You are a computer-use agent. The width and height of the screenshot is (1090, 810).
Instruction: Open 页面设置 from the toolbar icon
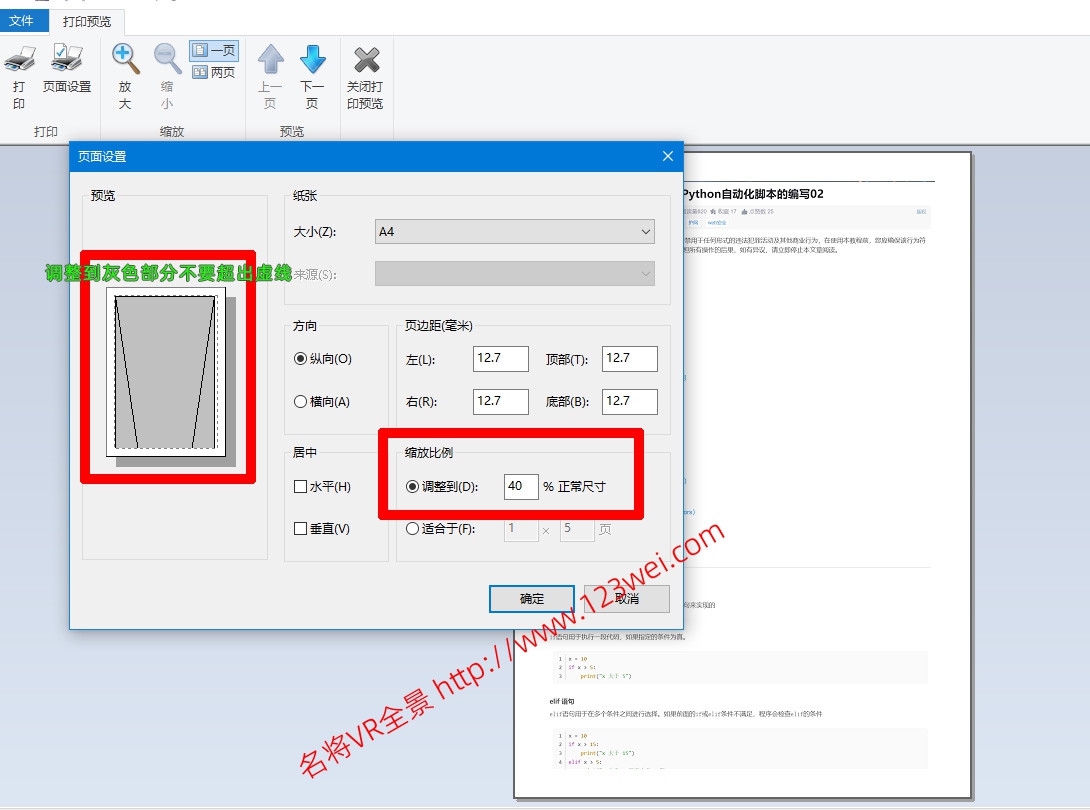68,68
